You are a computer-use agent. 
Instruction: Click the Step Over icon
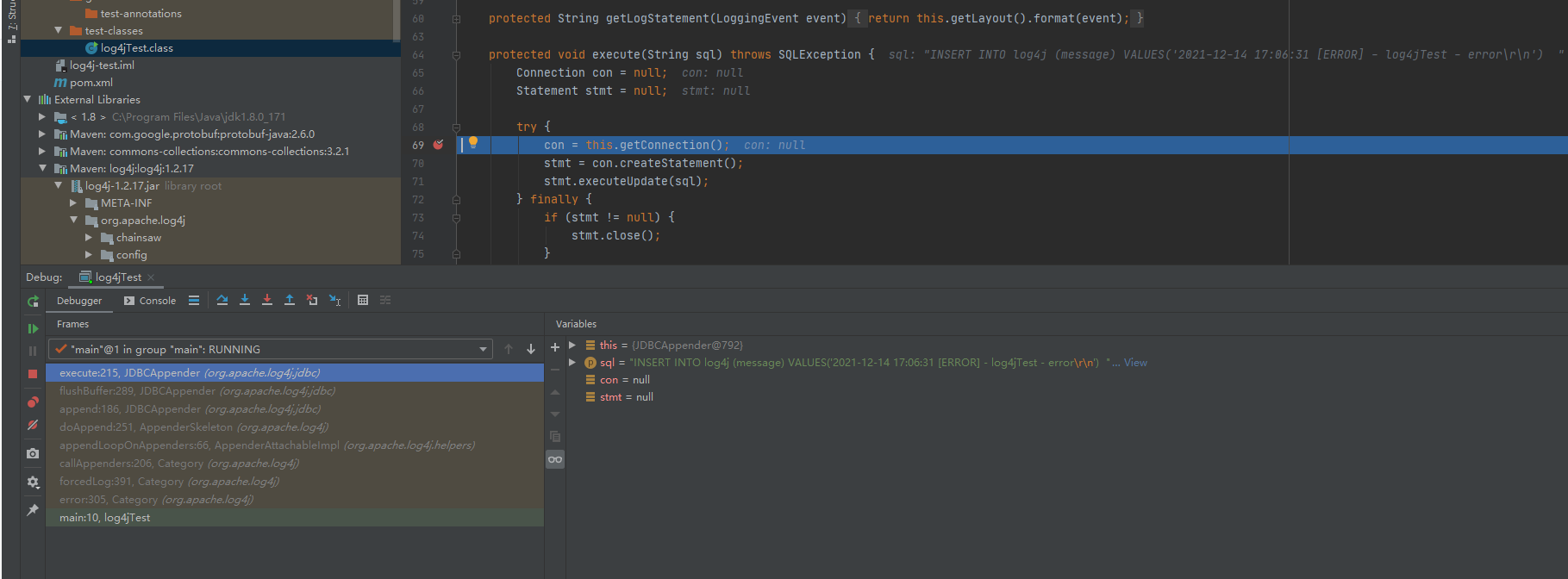tap(222, 300)
